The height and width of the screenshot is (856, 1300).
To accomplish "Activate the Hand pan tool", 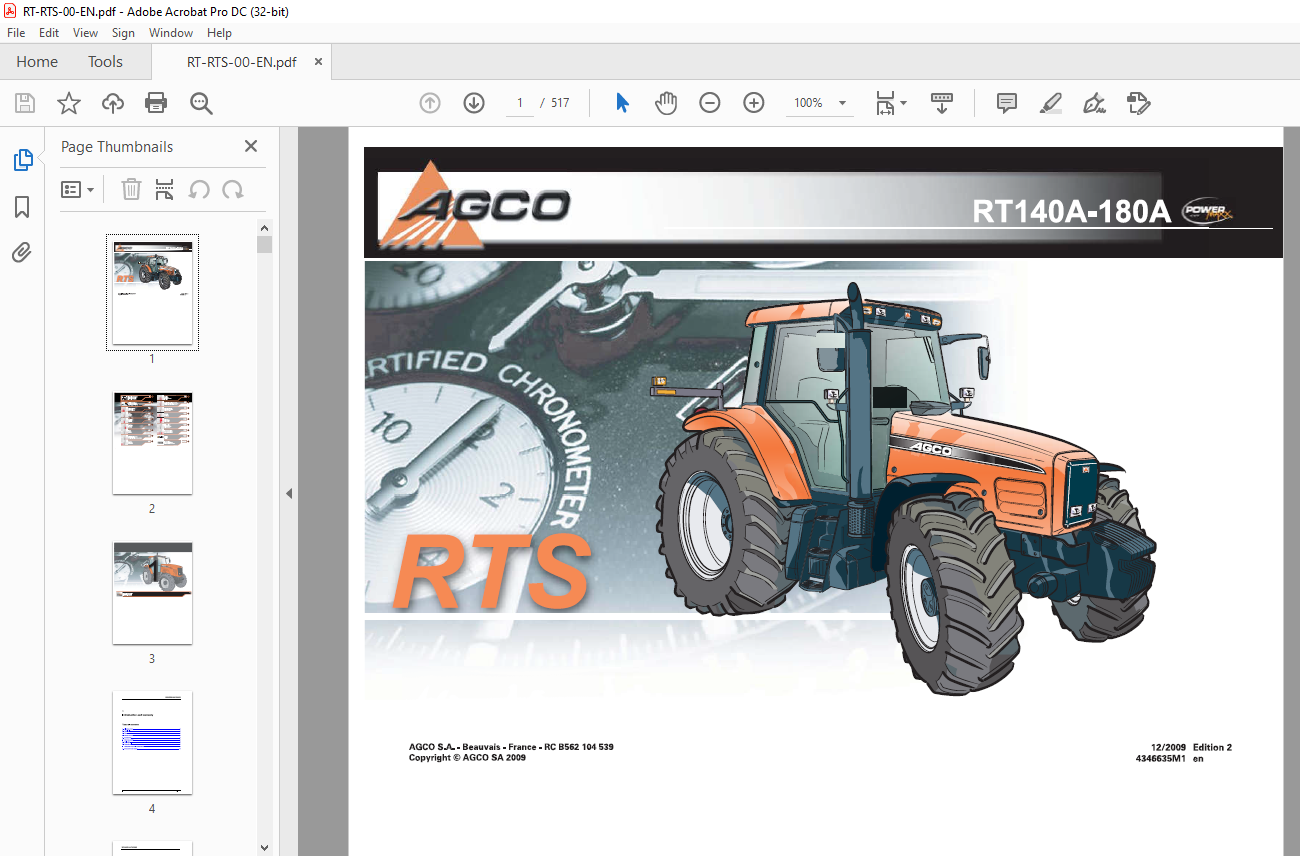I will 666,103.
